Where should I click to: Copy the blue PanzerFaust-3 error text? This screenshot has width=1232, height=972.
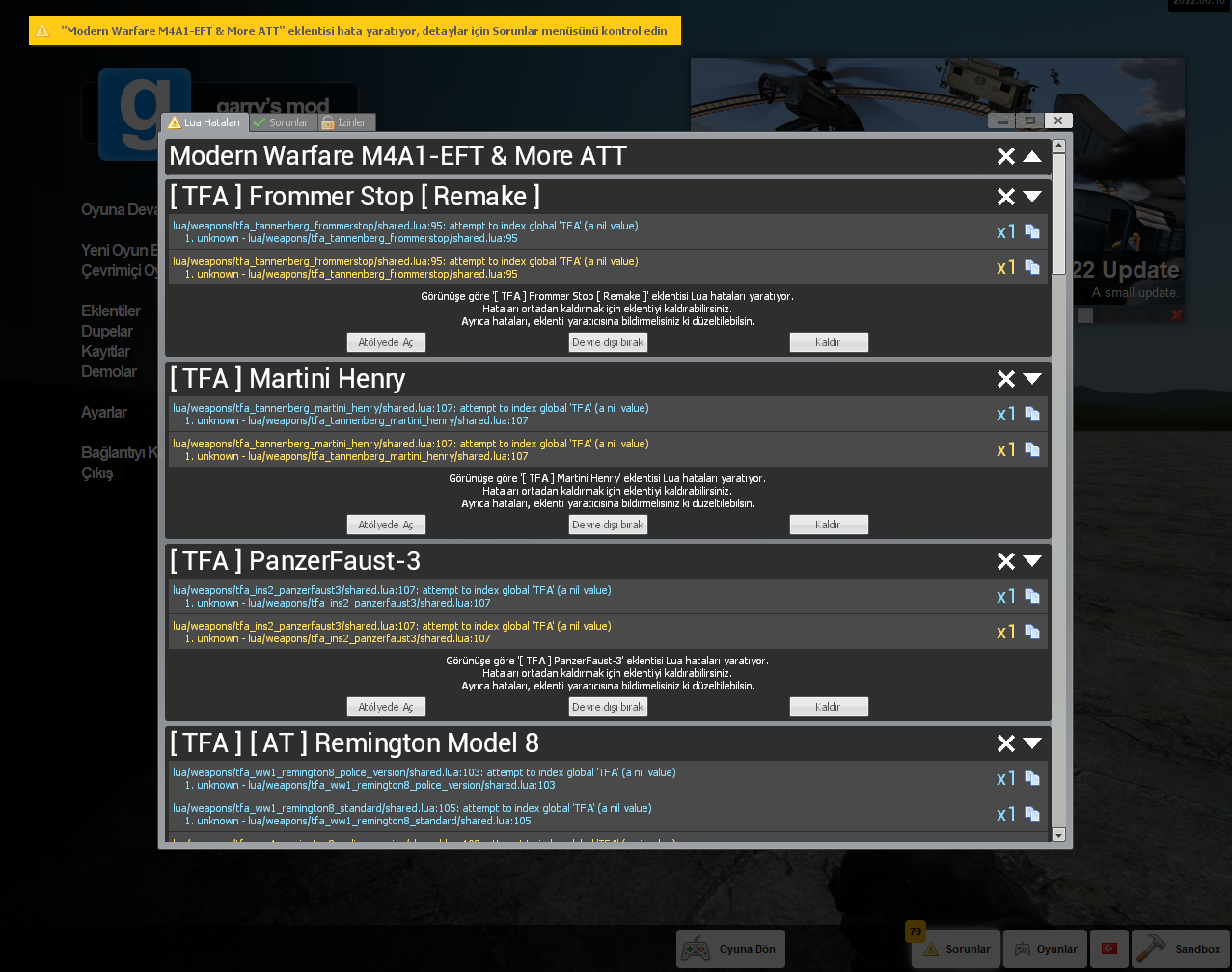click(1032, 596)
